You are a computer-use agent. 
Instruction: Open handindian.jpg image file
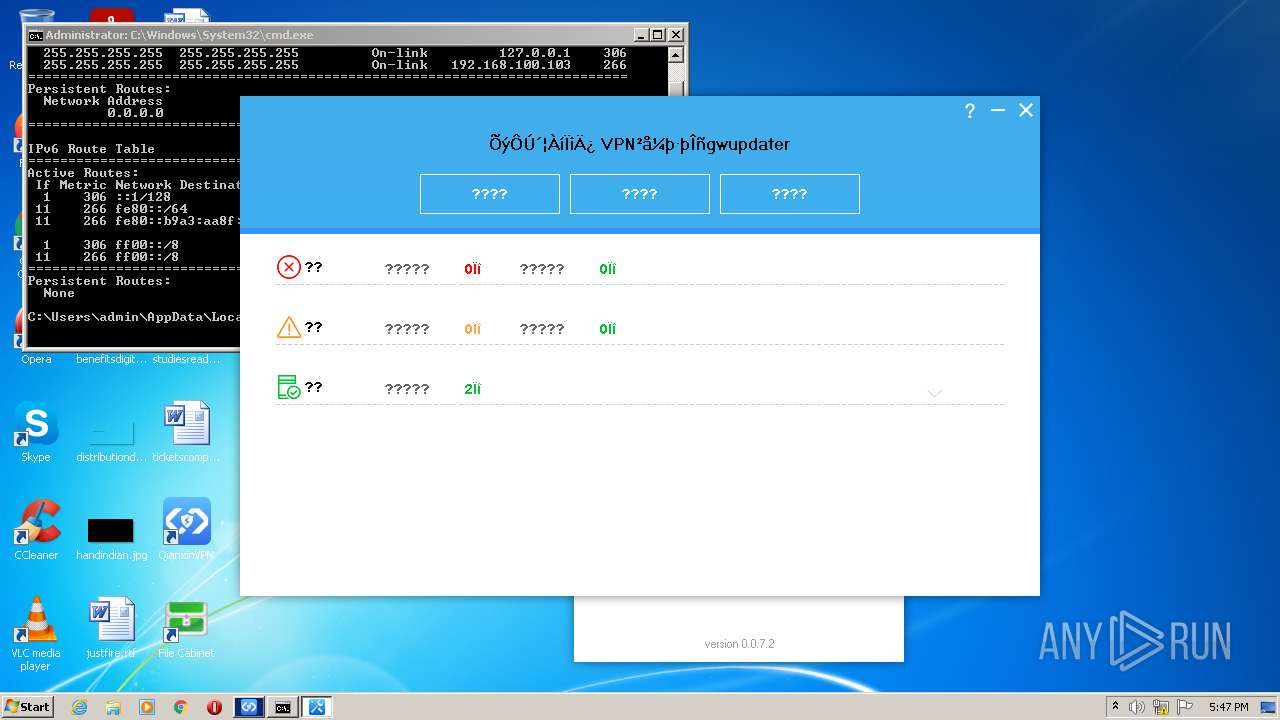coord(111,537)
